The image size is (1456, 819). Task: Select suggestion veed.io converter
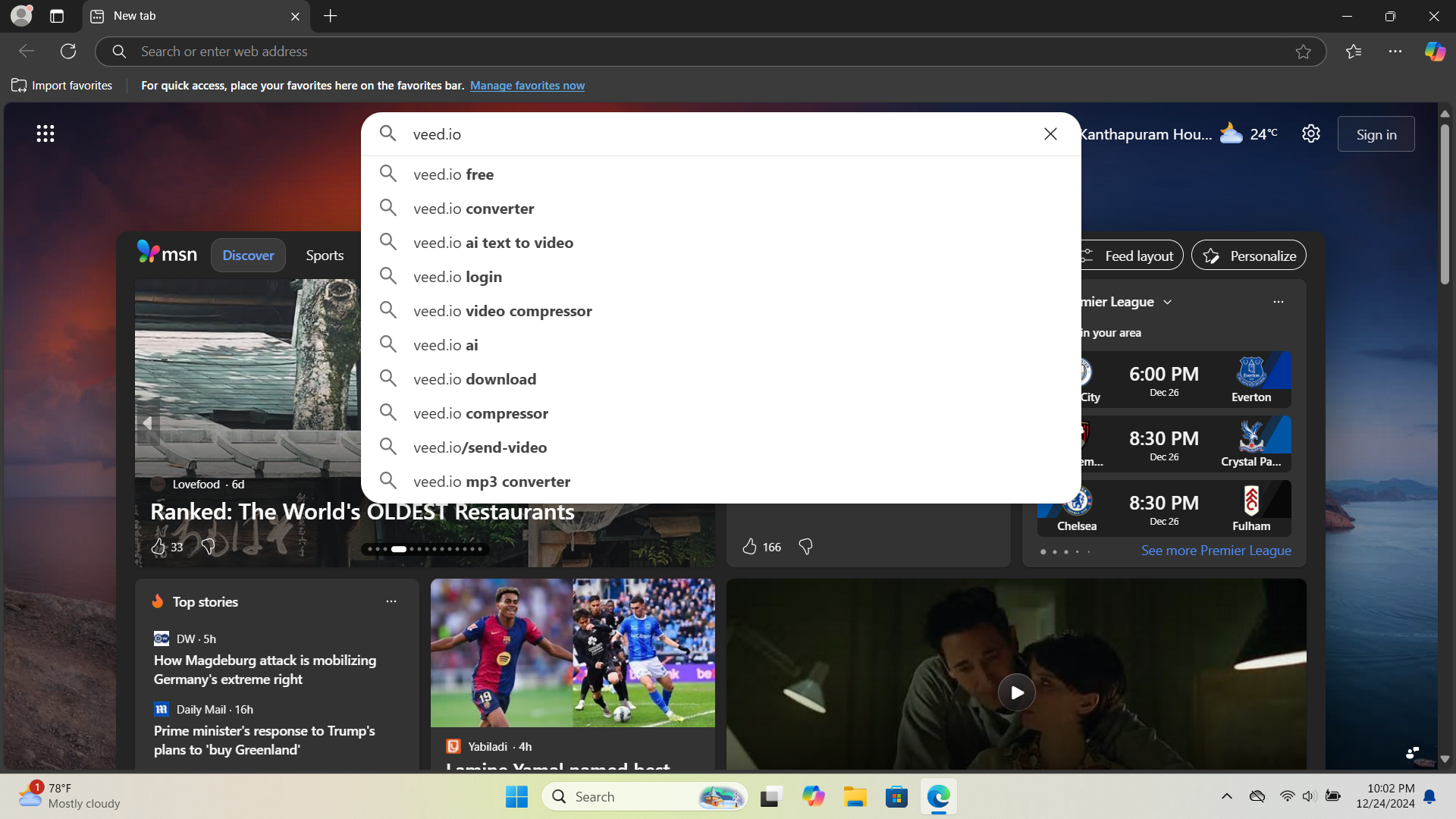[720, 209]
